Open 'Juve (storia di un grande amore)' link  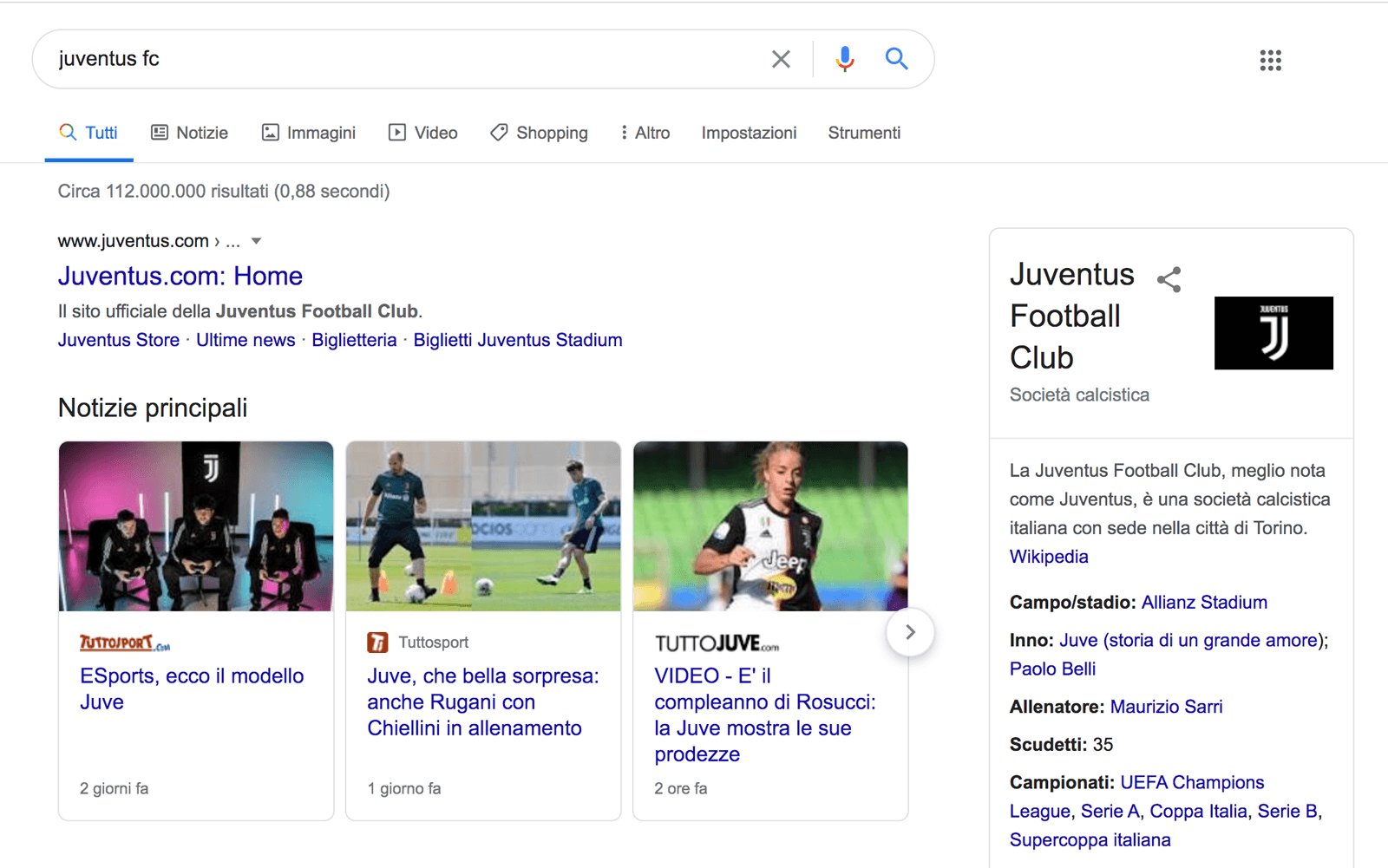[x=1188, y=640]
